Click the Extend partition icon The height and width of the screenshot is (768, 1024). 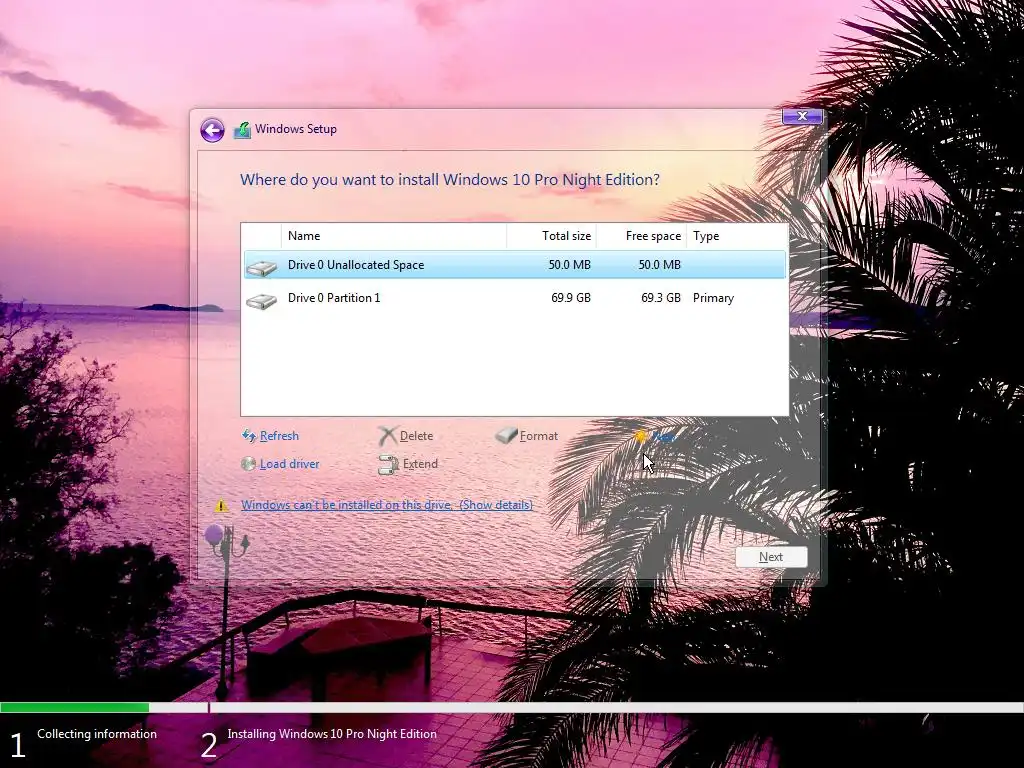point(389,464)
